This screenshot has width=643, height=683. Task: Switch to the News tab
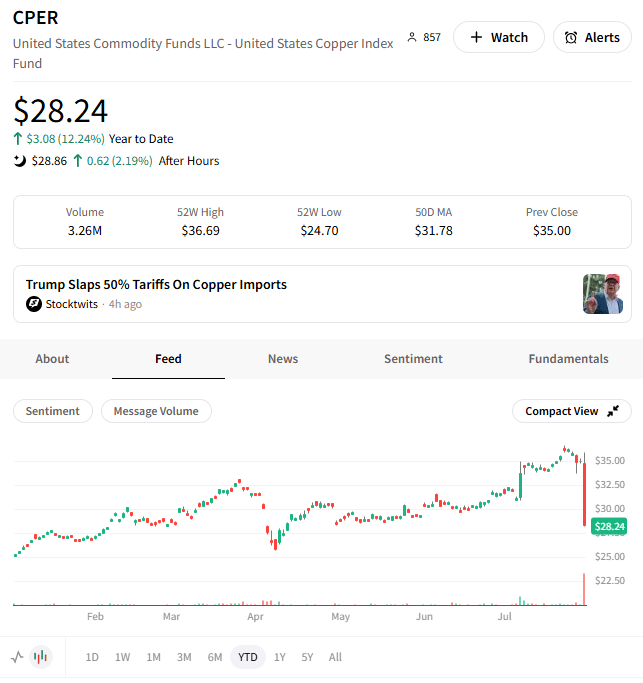tap(283, 359)
